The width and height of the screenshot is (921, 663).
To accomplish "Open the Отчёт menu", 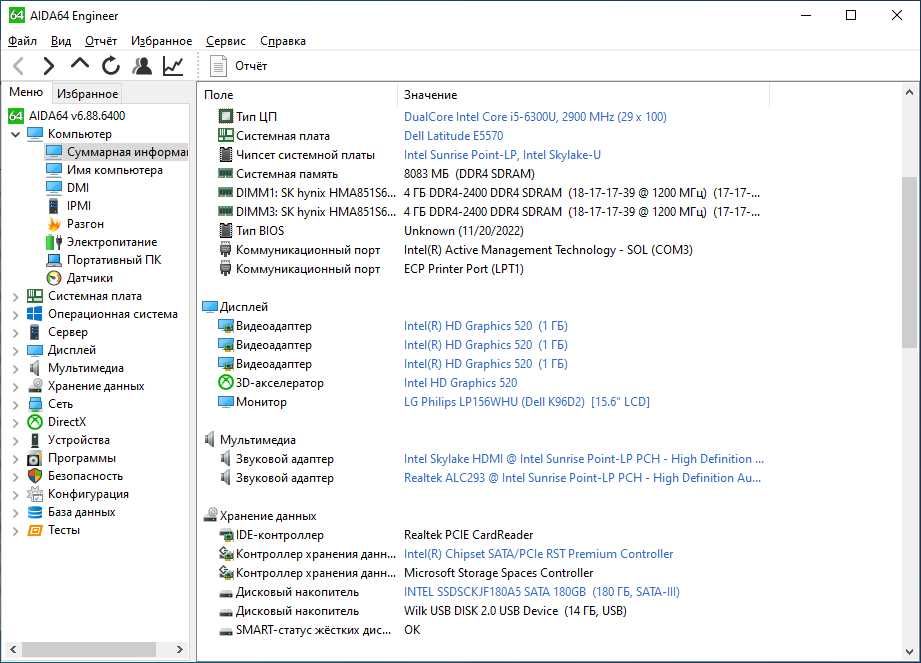I will [100, 41].
